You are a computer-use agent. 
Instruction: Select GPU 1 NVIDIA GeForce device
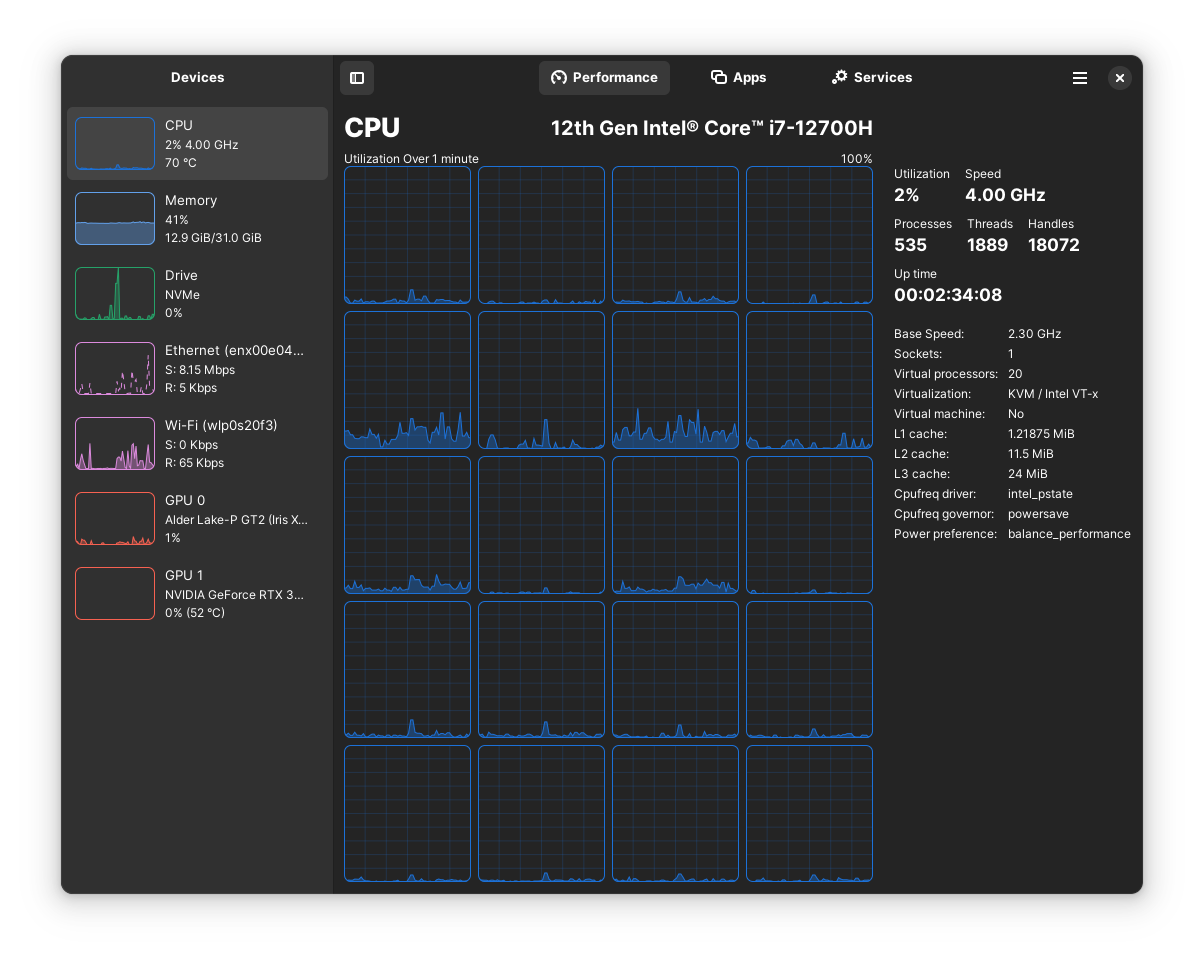pos(197,594)
